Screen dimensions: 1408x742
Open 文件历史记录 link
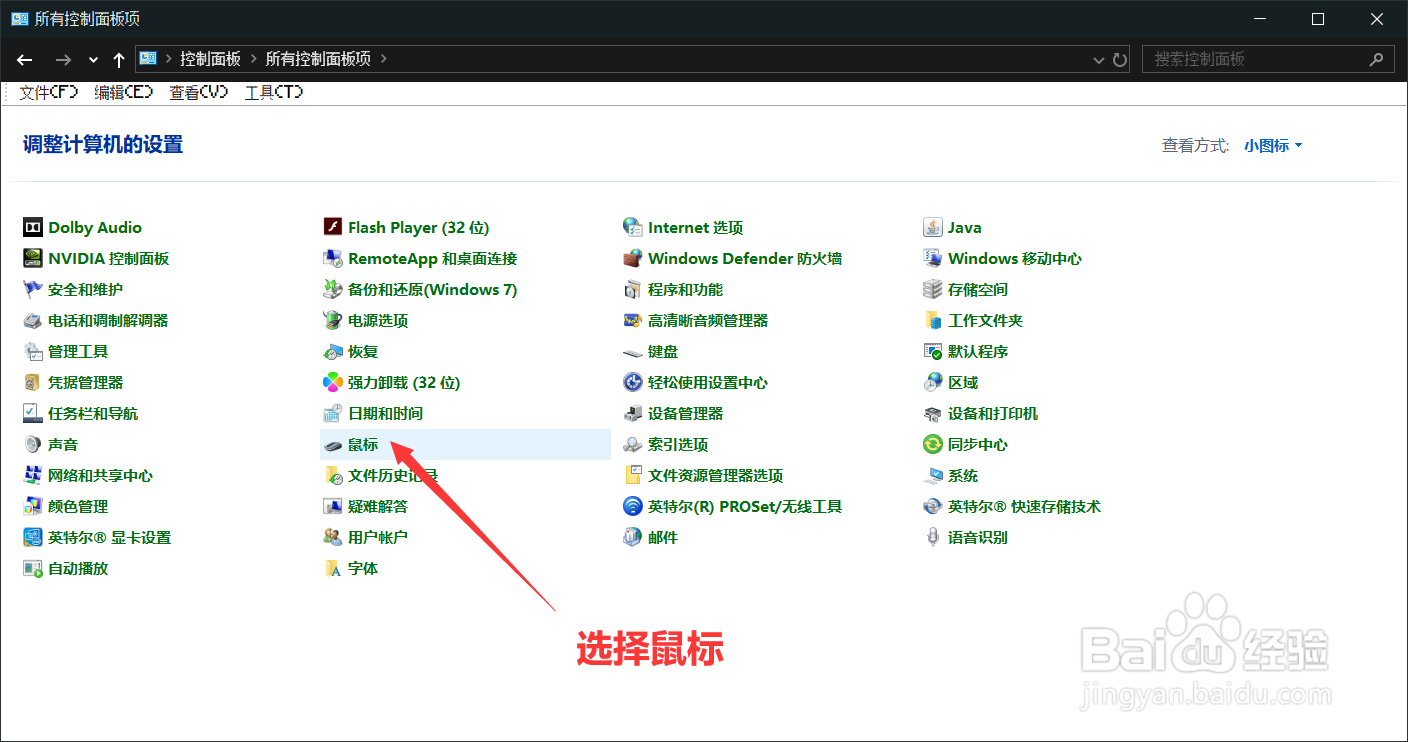(x=393, y=475)
